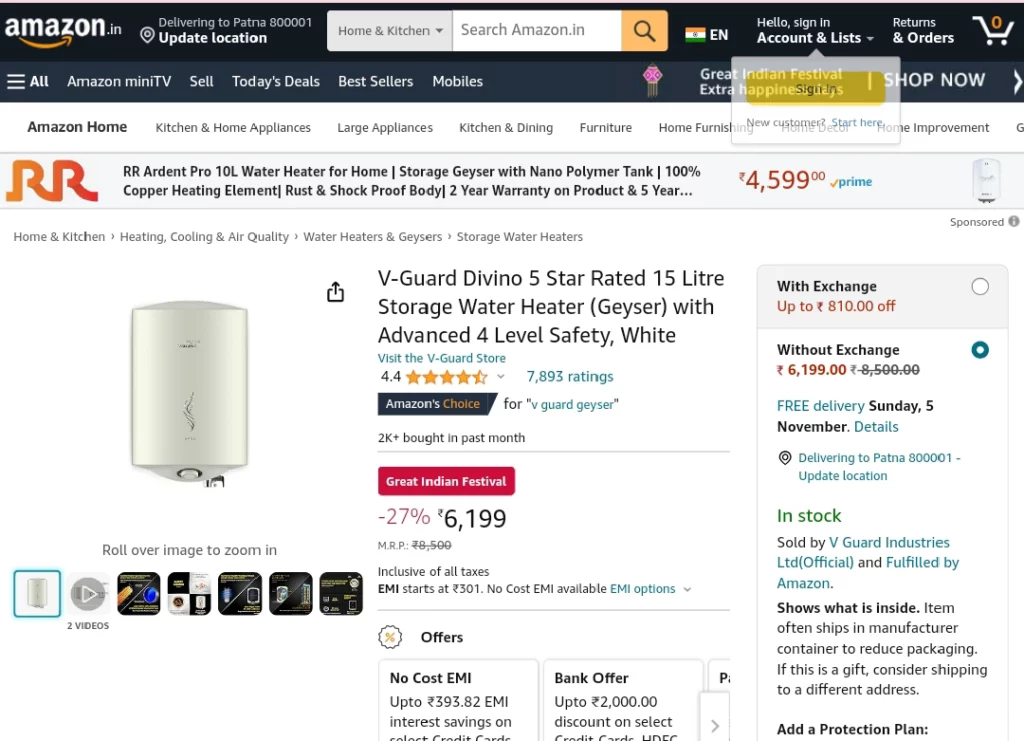Show next offers with the arrow
This screenshot has height=741, width=1024.
714,726
